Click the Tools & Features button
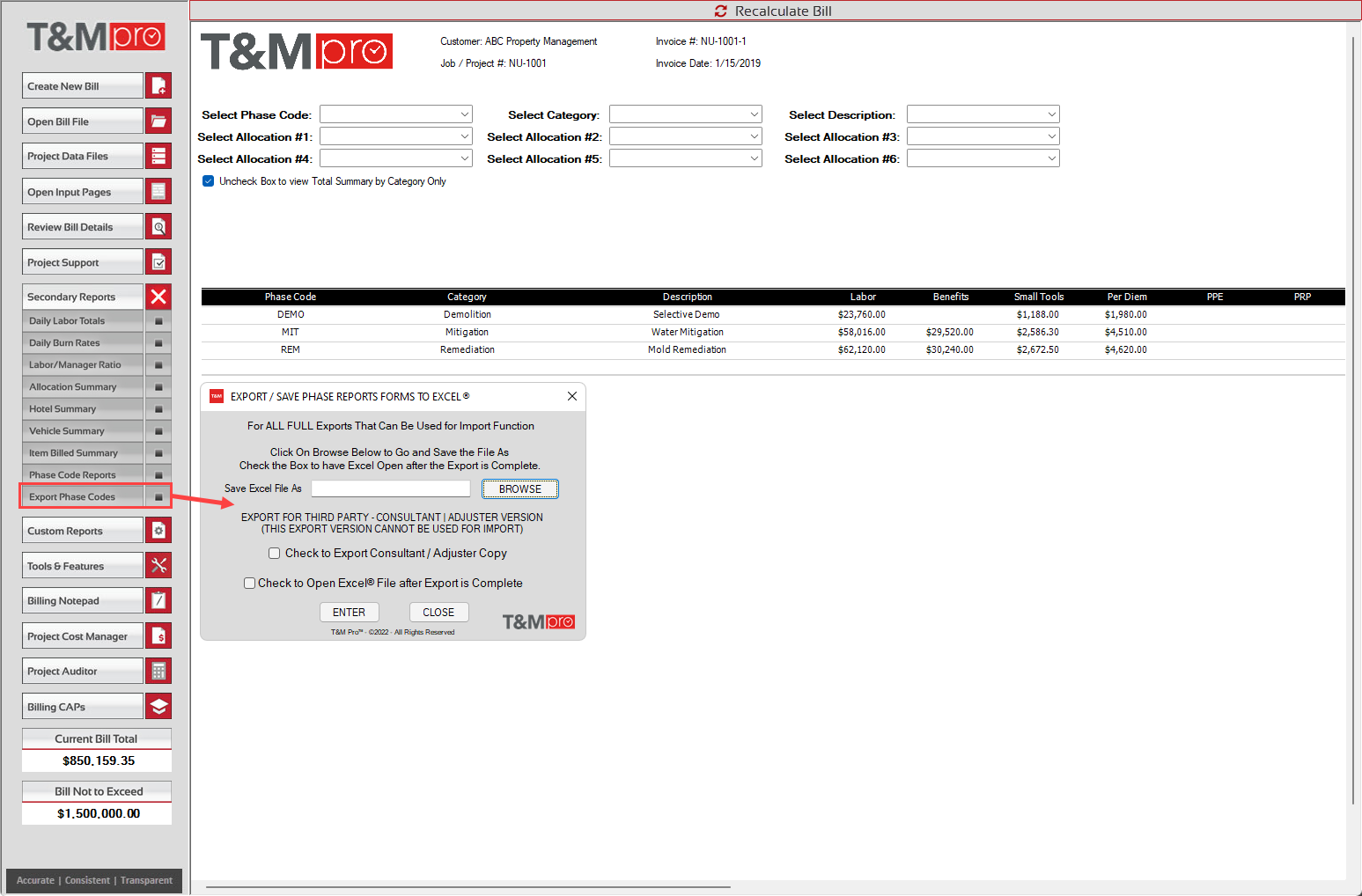 (83, 565)
